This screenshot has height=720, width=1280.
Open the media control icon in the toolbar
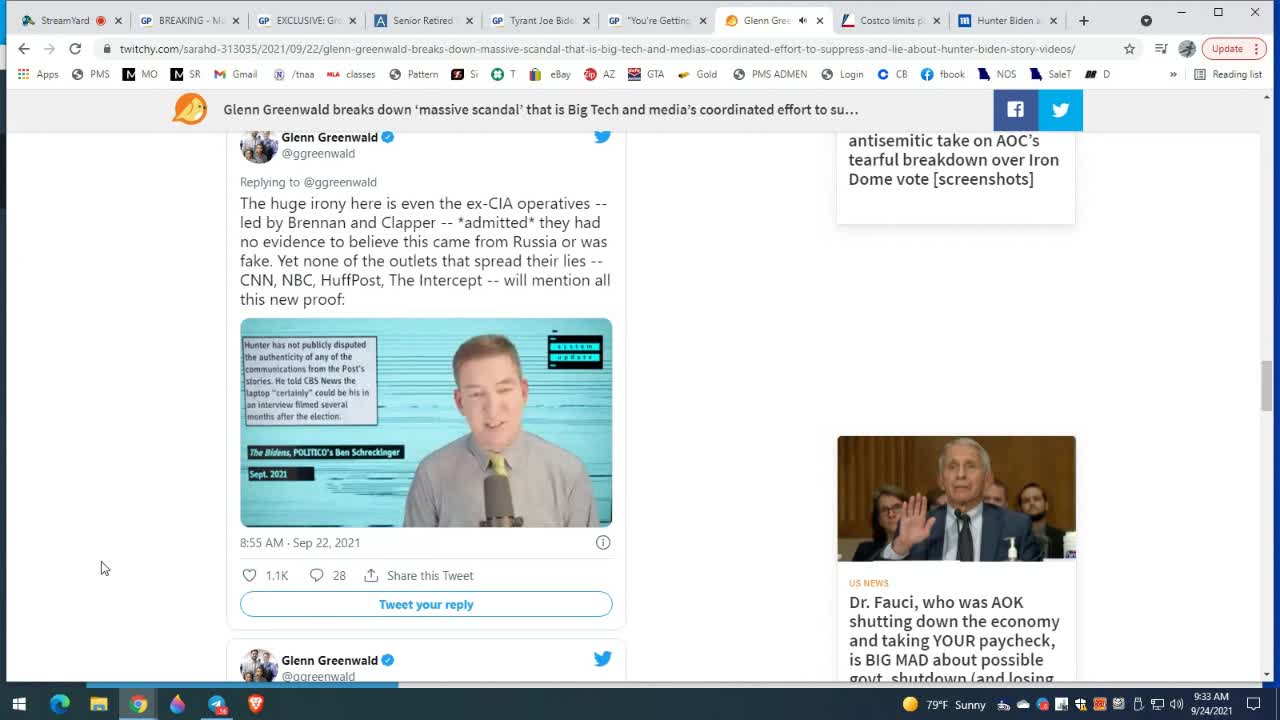tap(1160, 48)
